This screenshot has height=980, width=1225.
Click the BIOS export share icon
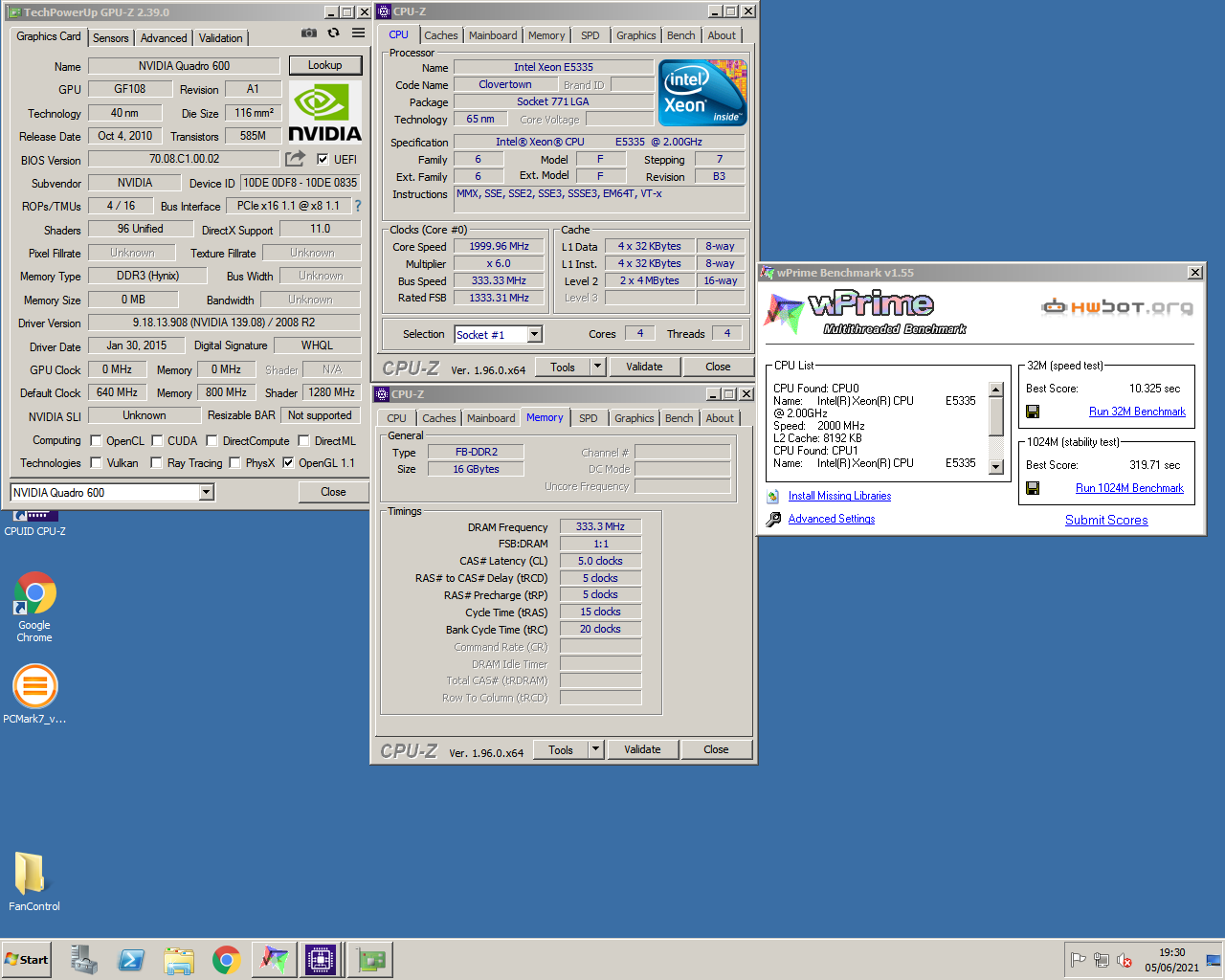(x=295, y=159)
